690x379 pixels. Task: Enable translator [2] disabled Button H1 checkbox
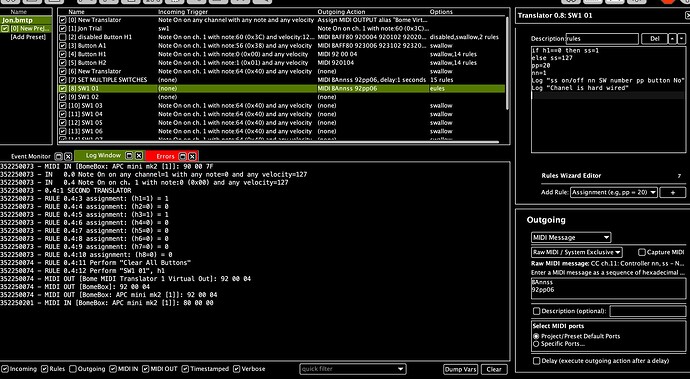(x=62, y=37)
